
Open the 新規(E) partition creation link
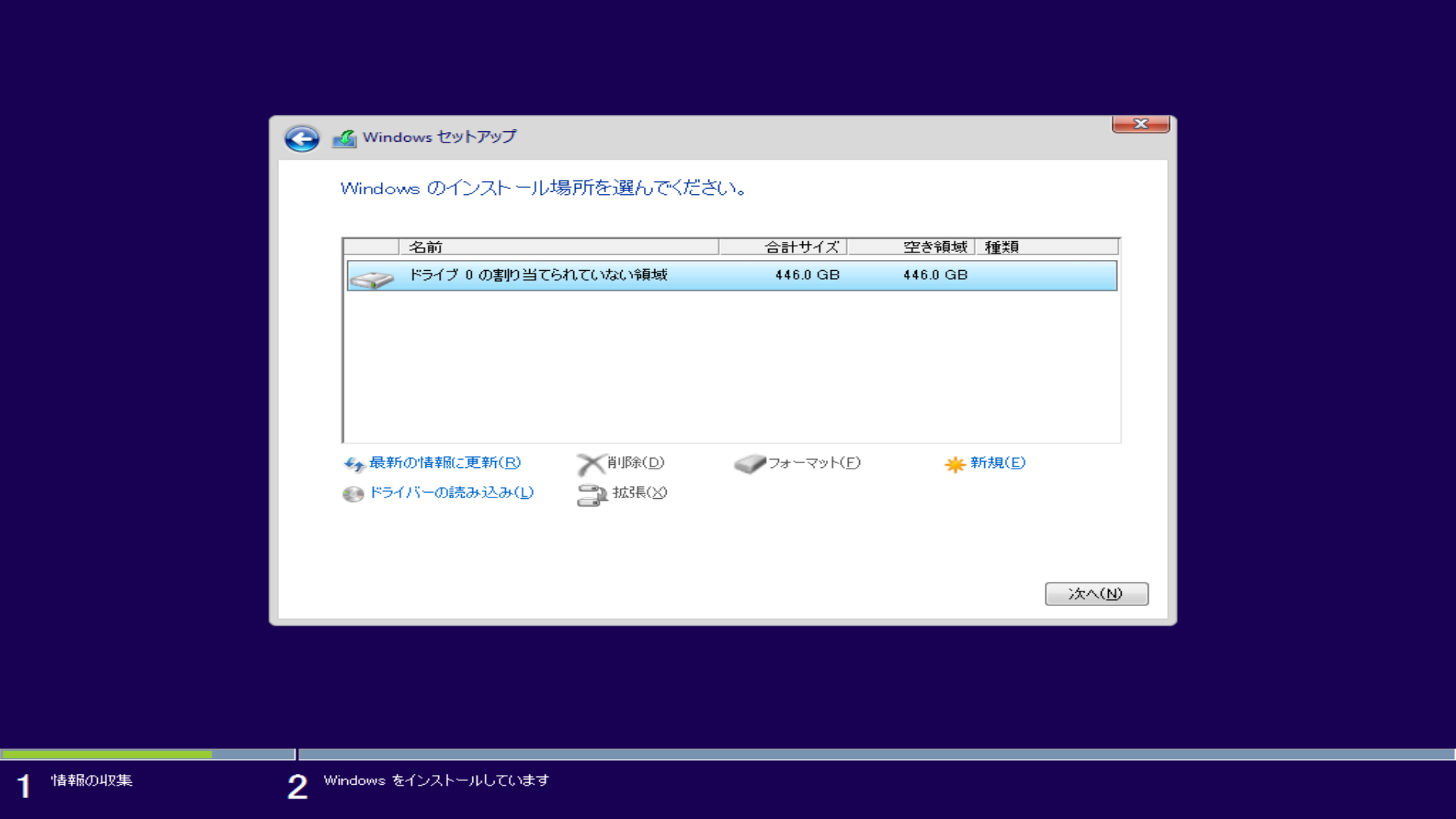994,463
